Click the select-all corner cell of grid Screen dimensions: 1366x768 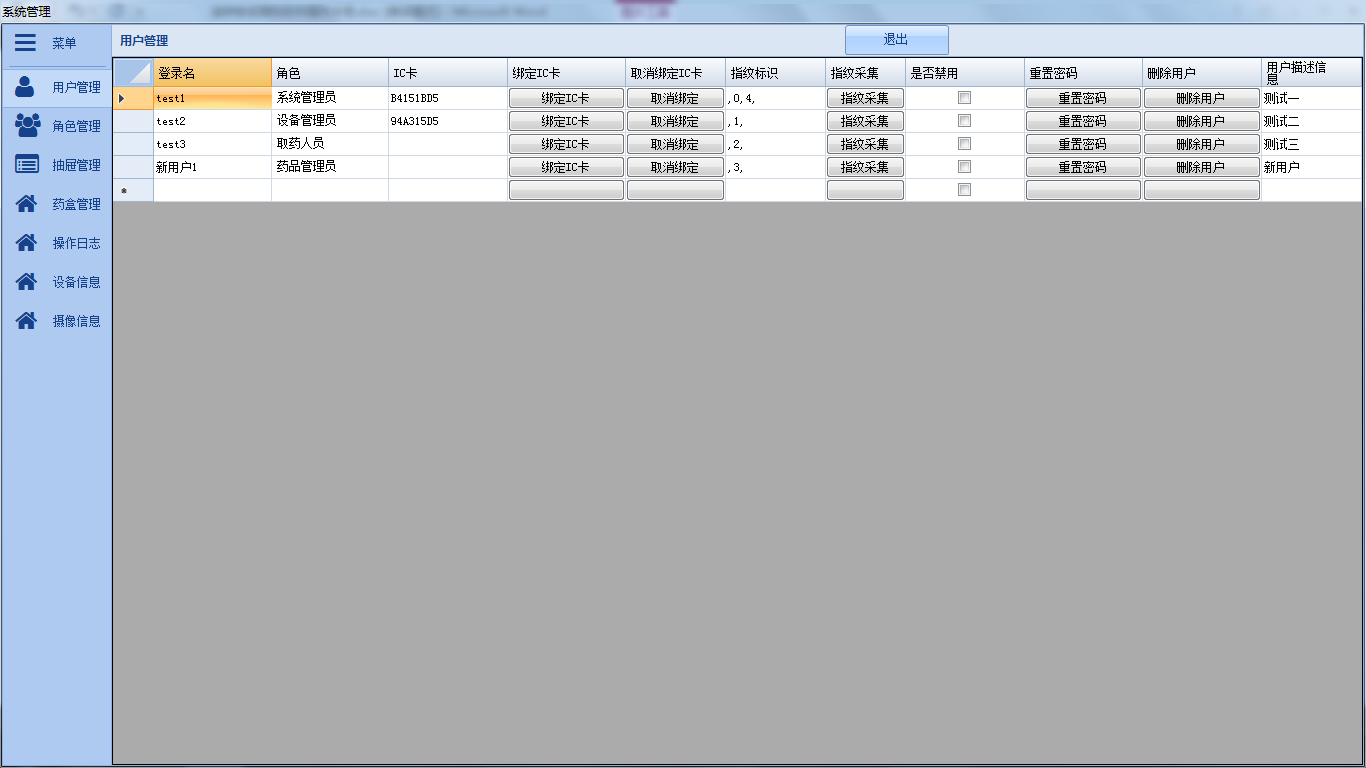[x=133, y=73]
